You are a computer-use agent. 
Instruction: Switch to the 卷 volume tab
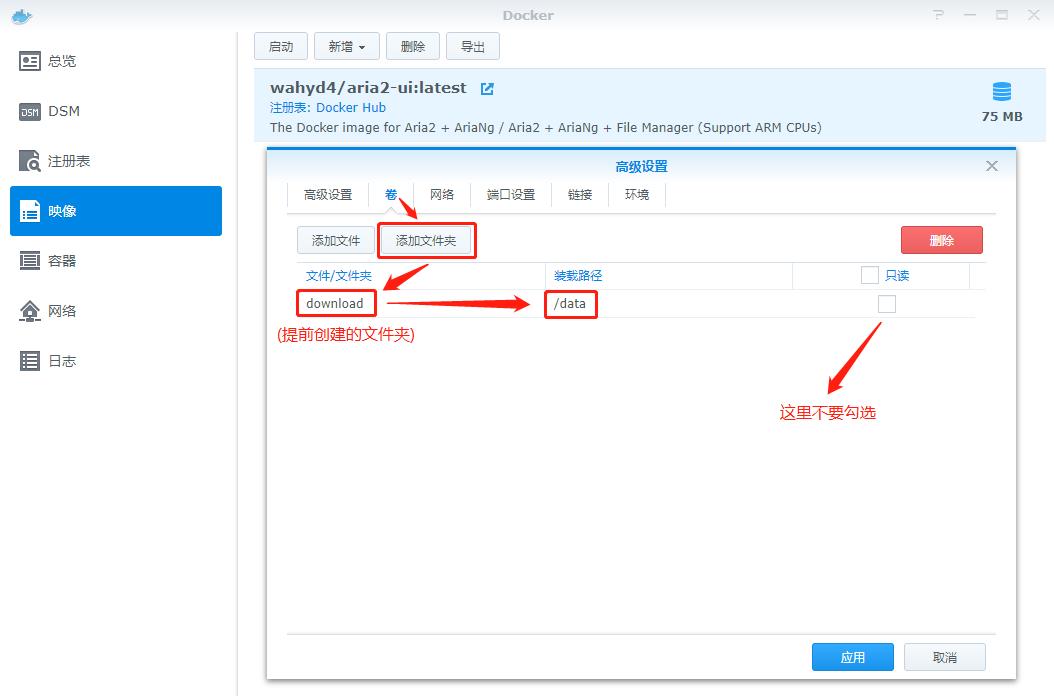point(391,195)
